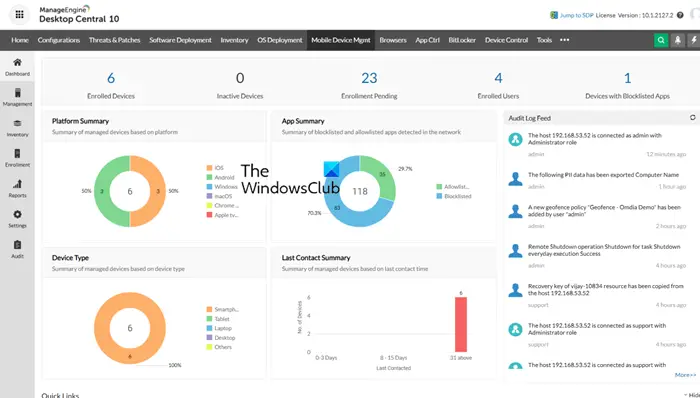This screenshot has height=398, width=700.
Task: Toggle Chrome legend entry
Action: (x=222, y=205)
